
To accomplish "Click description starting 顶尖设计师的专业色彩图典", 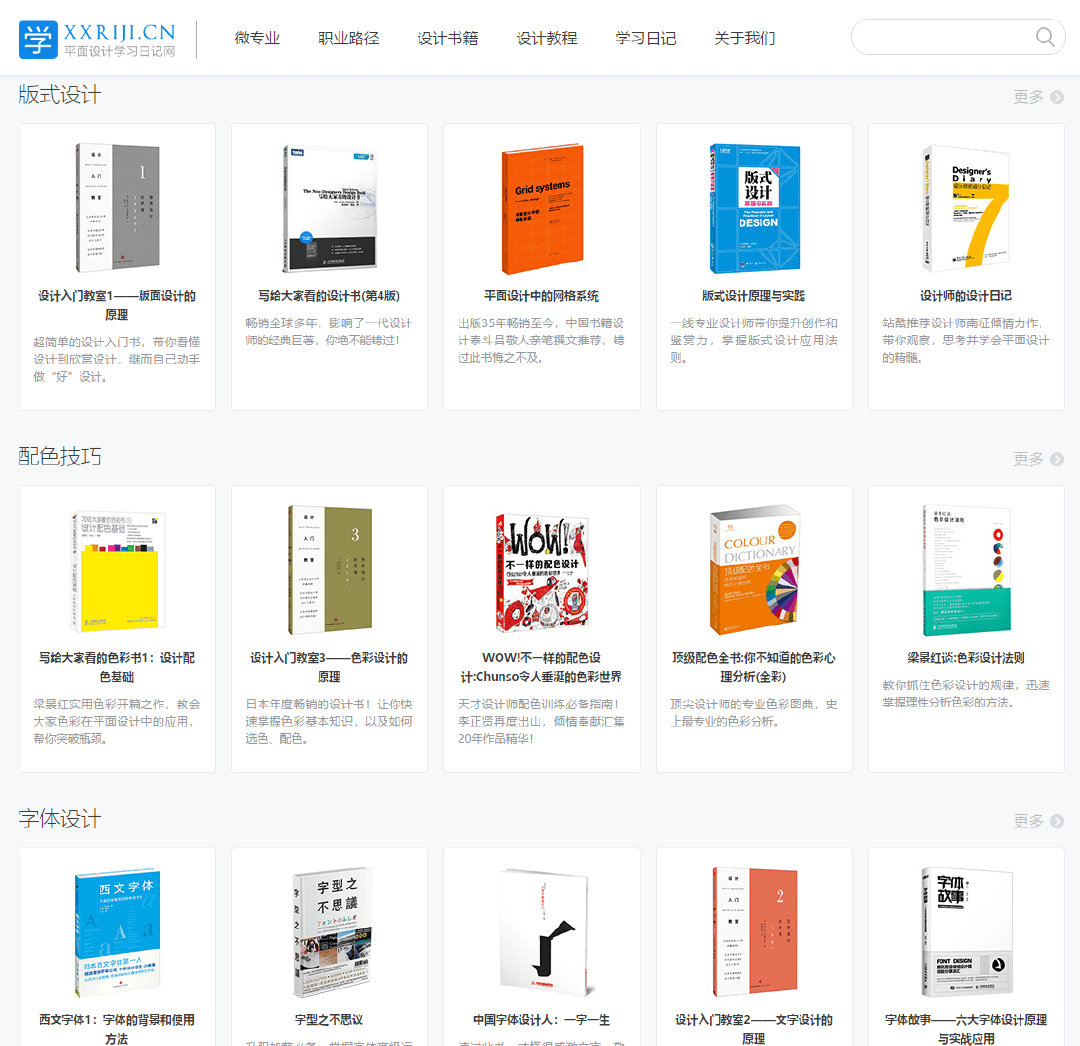I will point(754,713).
